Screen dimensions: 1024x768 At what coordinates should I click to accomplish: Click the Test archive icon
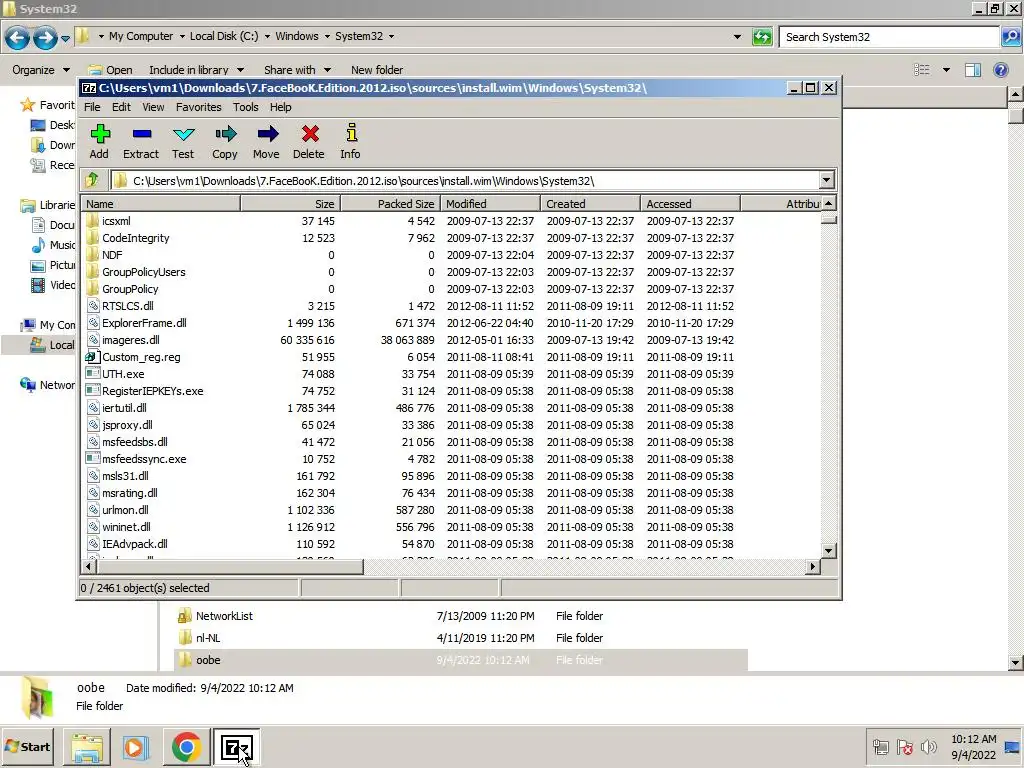(184, 134)
